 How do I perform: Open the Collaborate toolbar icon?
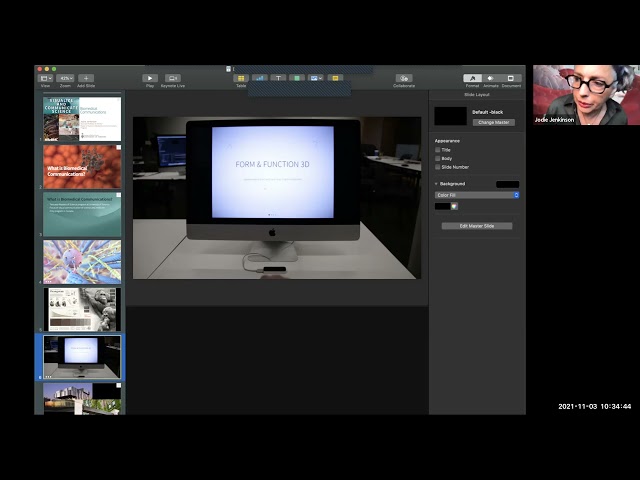[404, 78]
